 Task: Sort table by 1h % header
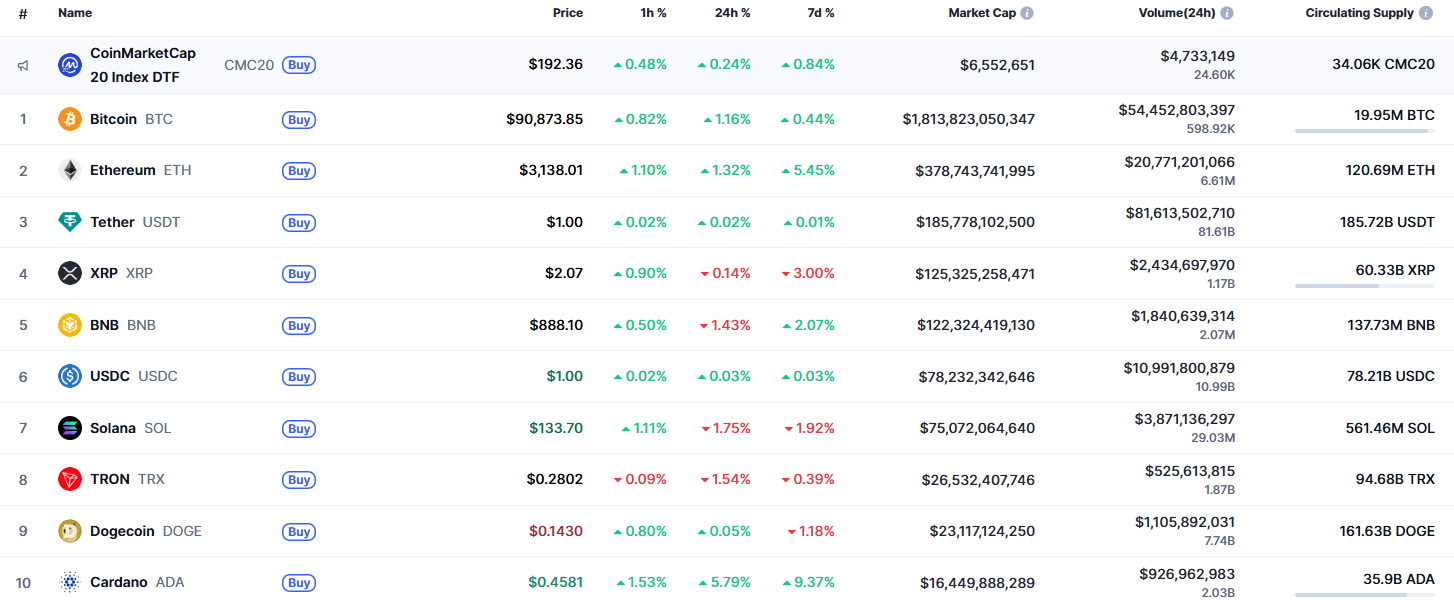pos(654,13)
